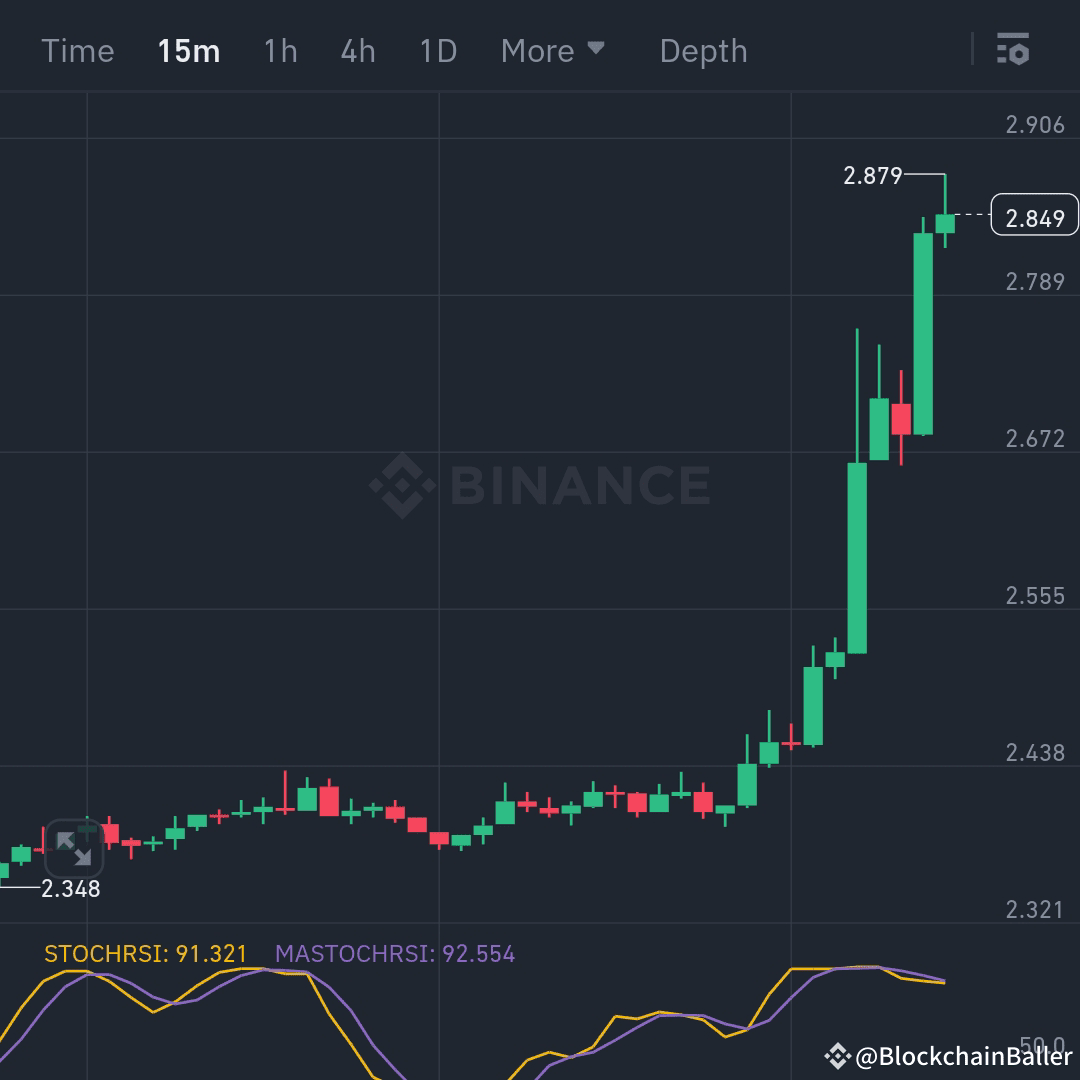The image size is (1080, 1080).
Task: Switch to the 1h timeframe tab
Action: pyautogui.click(x=279, y=51)
